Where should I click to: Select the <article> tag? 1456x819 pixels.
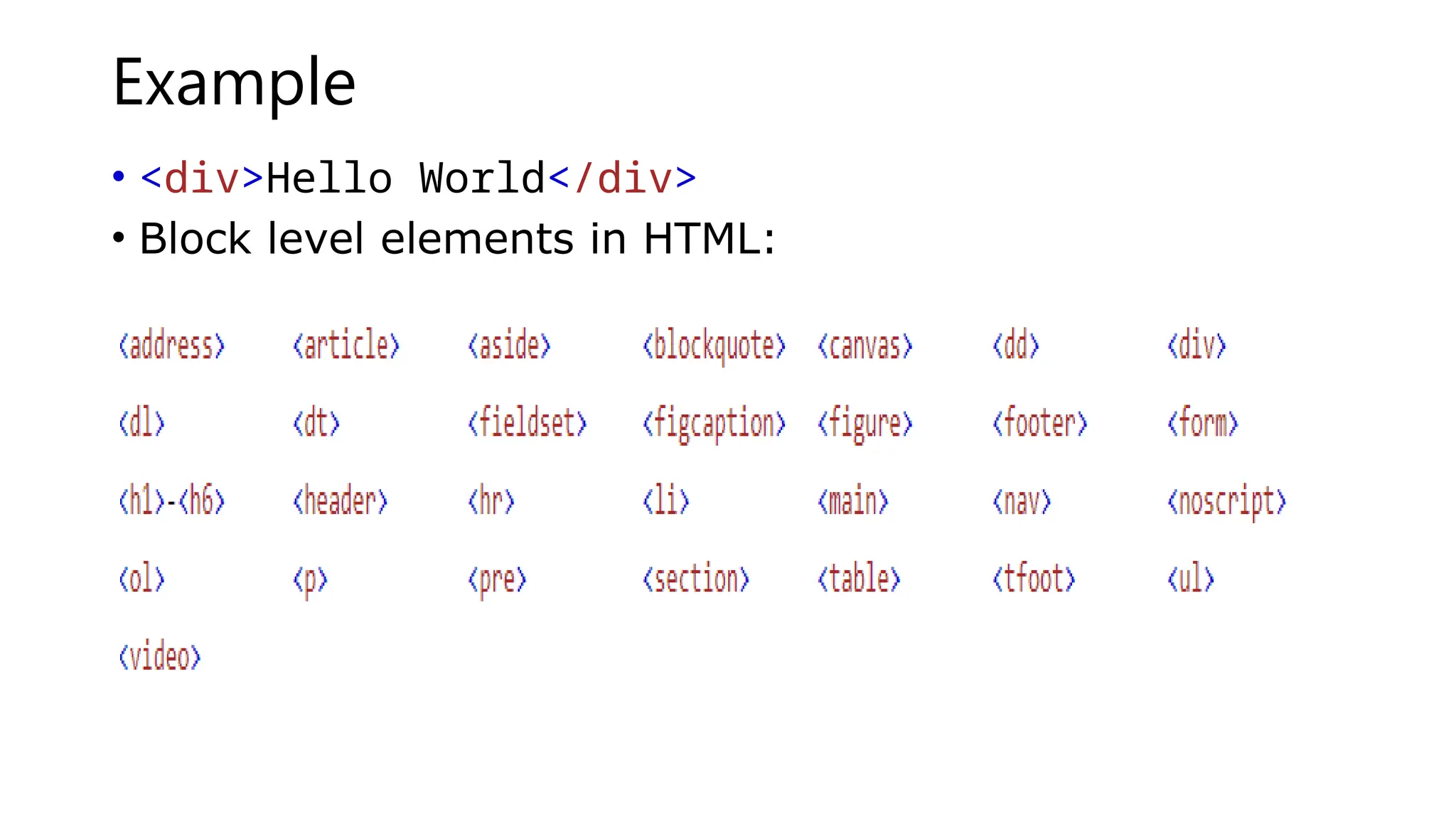pyautogui.click(x=346, y=346)
